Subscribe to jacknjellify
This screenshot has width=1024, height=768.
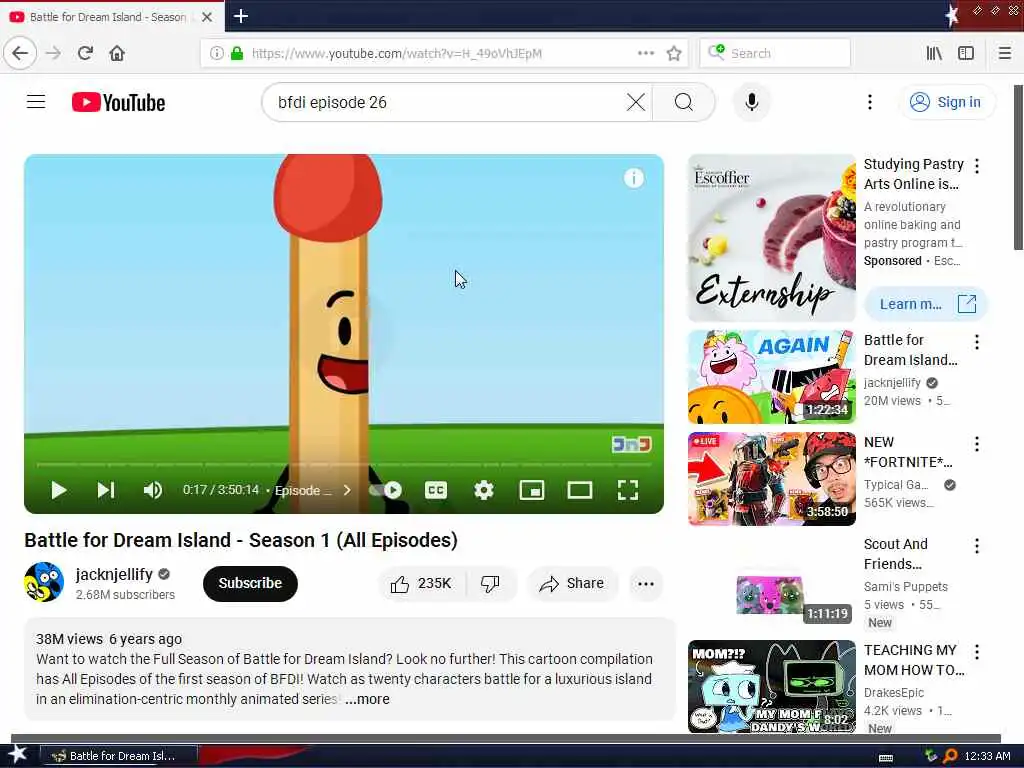coord(250,583)
